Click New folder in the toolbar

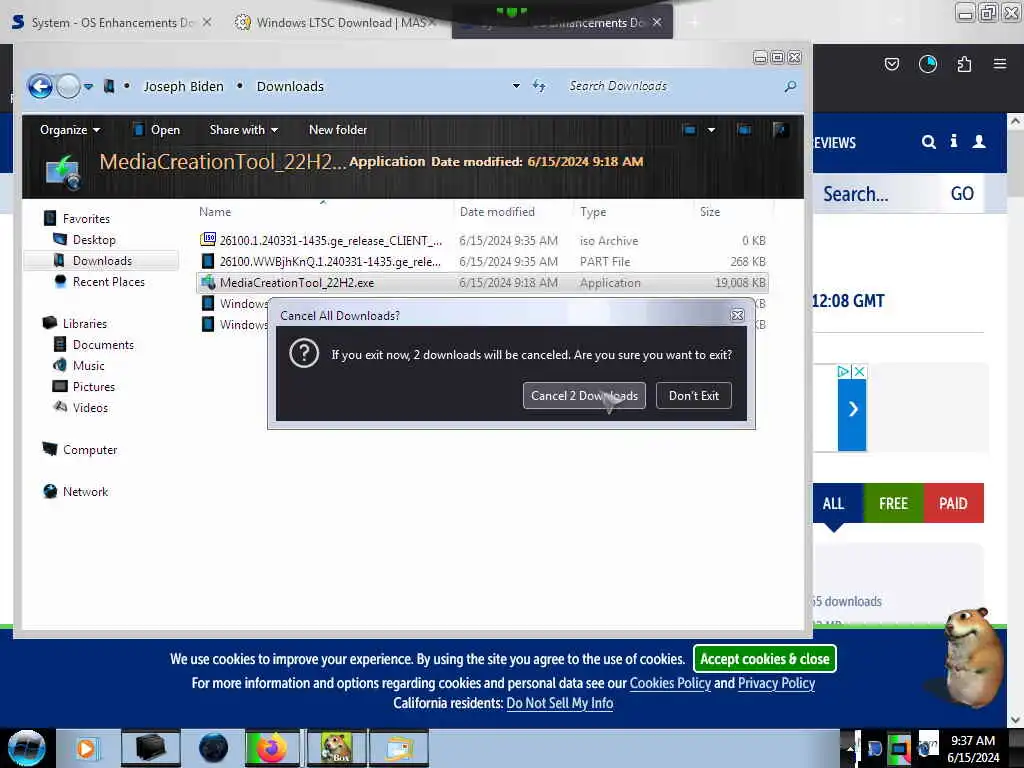(x=338, y=130)
